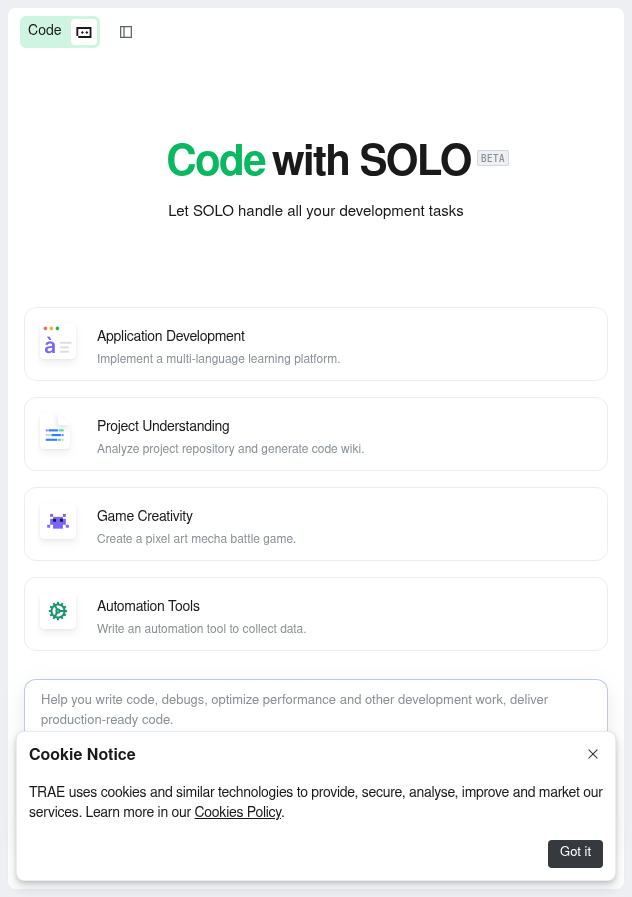Click the Automation Tools gear icon

58,613
